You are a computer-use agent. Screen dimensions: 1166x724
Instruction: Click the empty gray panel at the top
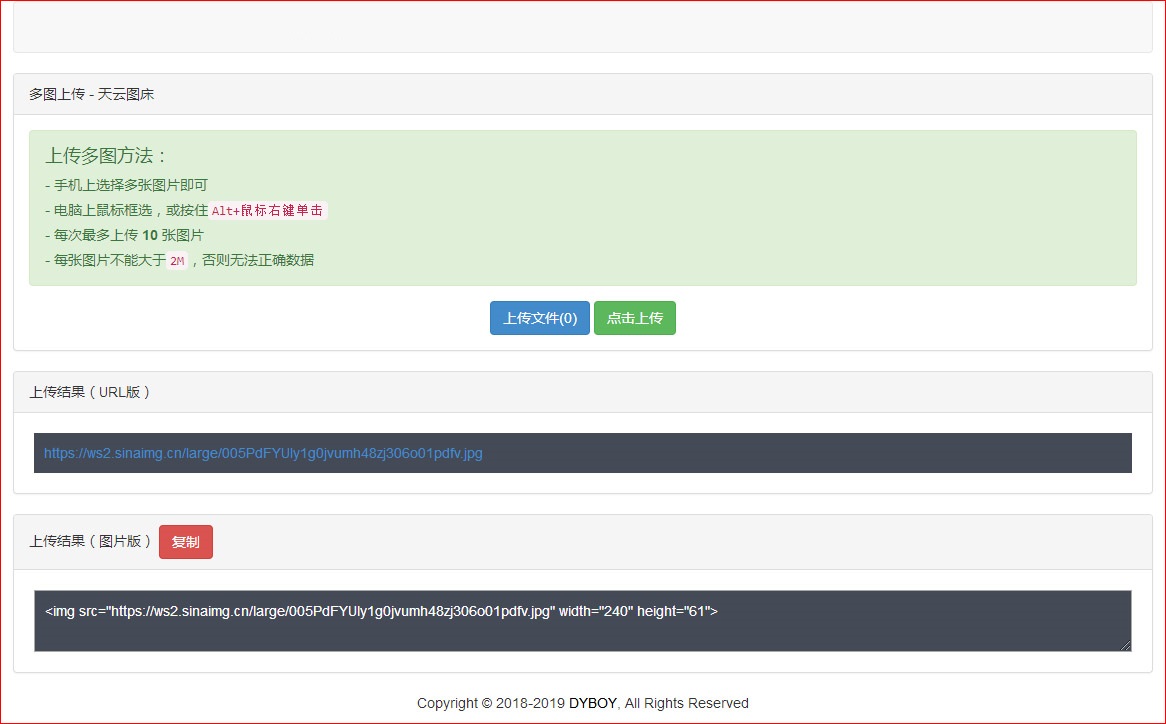coord(582,25)
